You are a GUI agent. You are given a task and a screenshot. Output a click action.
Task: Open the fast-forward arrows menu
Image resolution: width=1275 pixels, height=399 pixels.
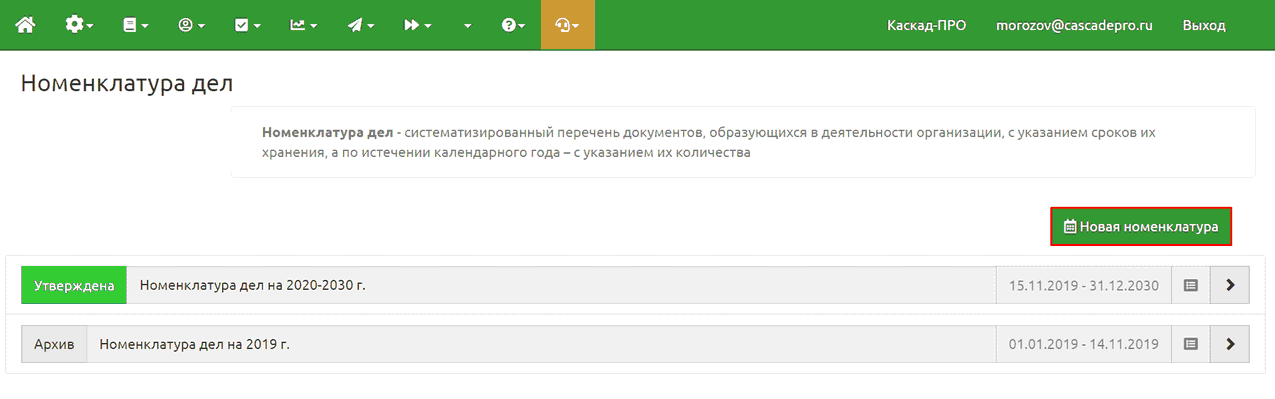418,25
